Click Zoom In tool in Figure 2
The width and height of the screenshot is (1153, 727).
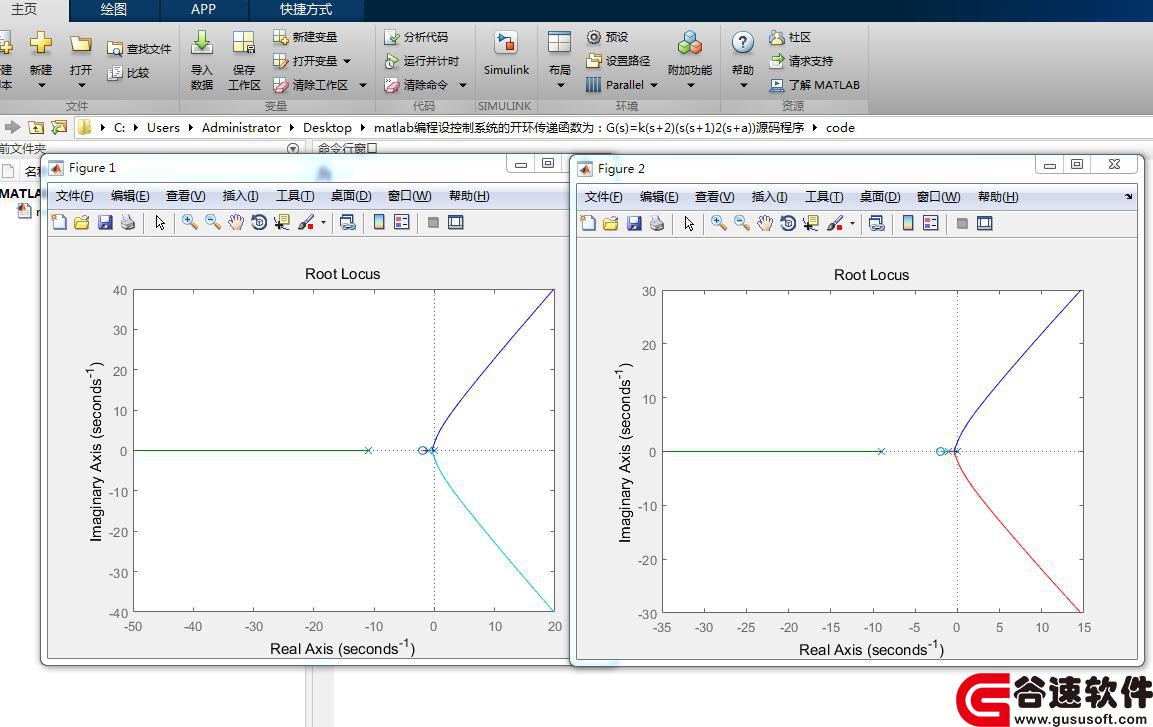(718, 223)
